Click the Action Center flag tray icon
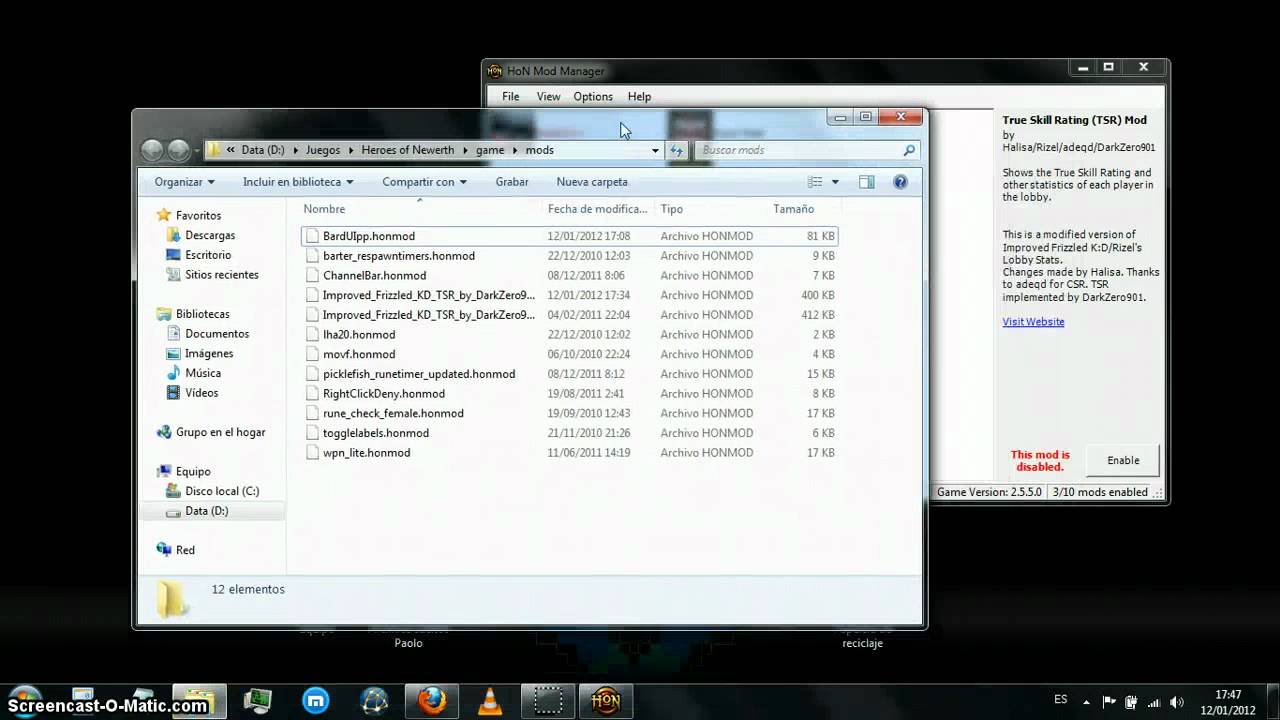Viewport: 1280px width, 720px height. 1110,701
